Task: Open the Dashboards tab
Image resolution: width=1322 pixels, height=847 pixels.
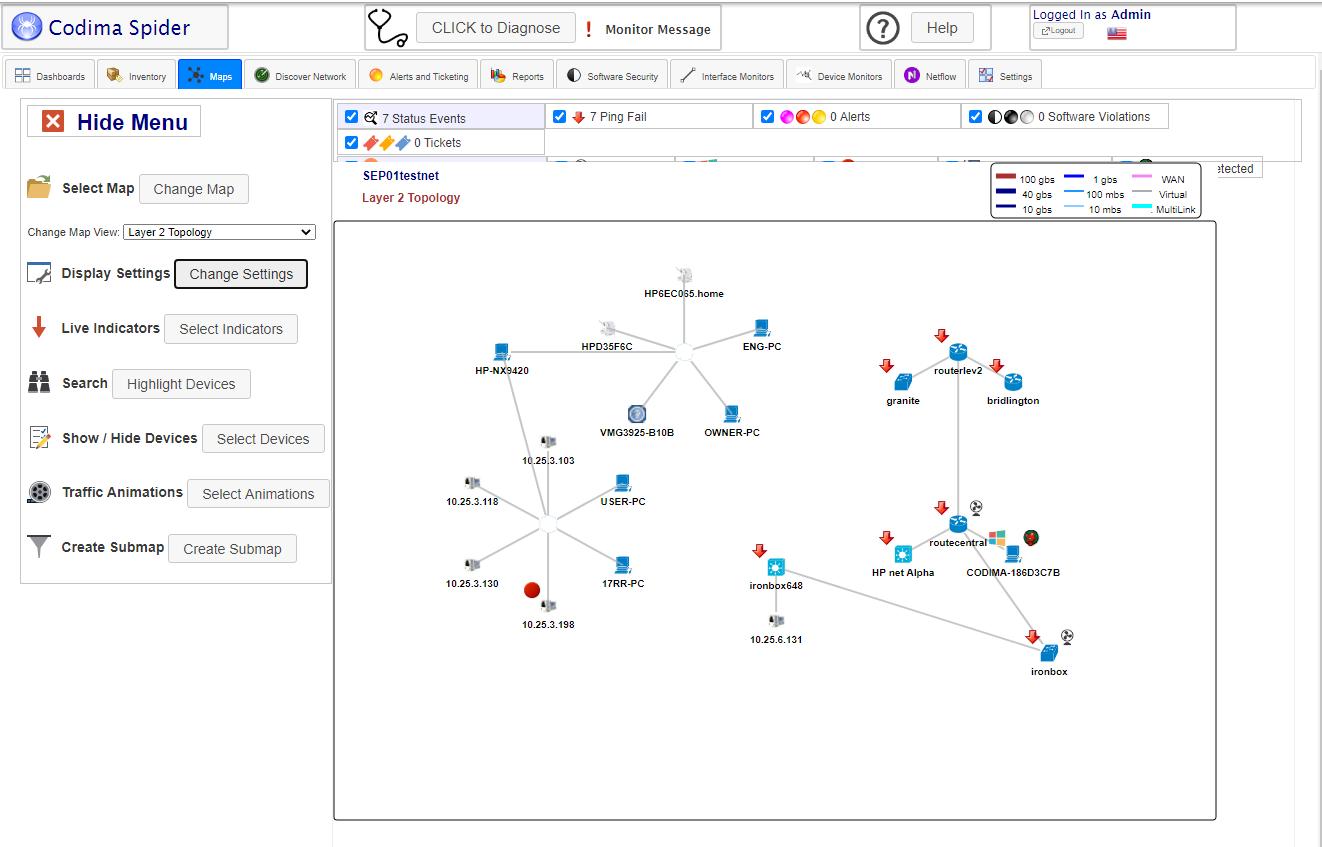Action: (50, 76)
